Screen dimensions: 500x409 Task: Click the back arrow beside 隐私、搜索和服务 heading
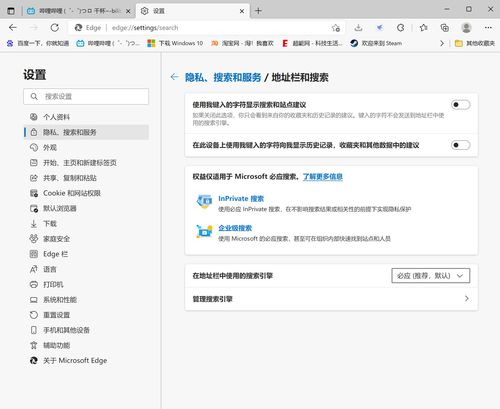[175, 77]
